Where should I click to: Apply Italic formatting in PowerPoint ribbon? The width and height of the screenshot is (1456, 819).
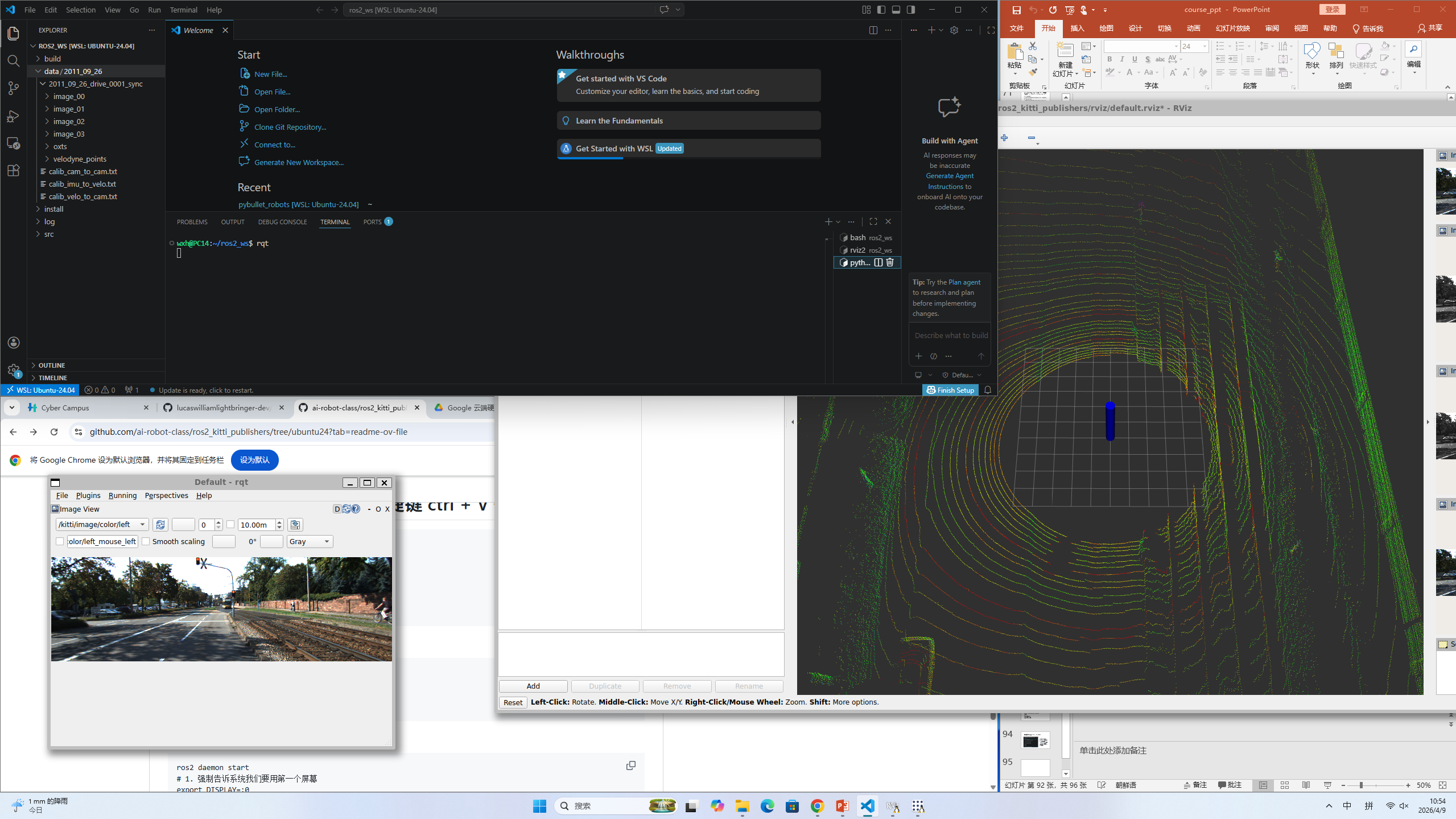pos(1122,59)
